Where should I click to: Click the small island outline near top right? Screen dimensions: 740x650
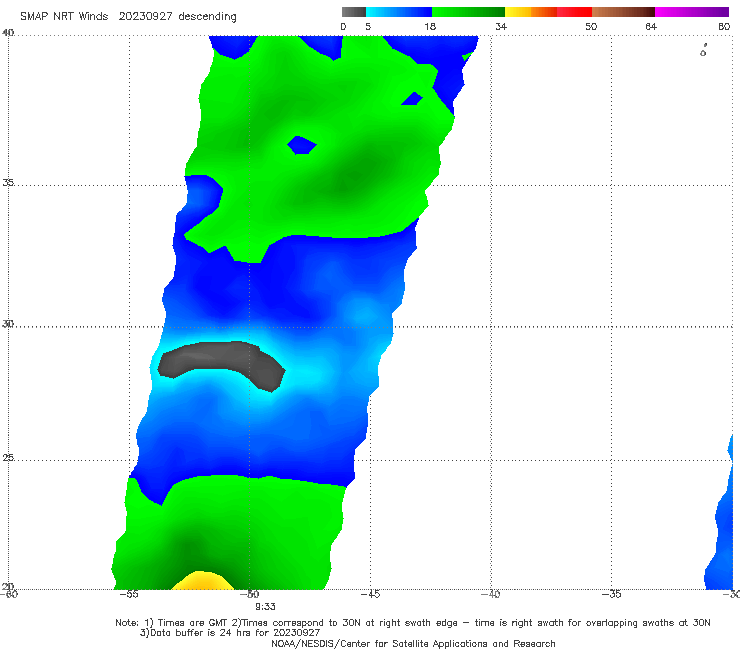pyautogui.click(x=703, y=51)
